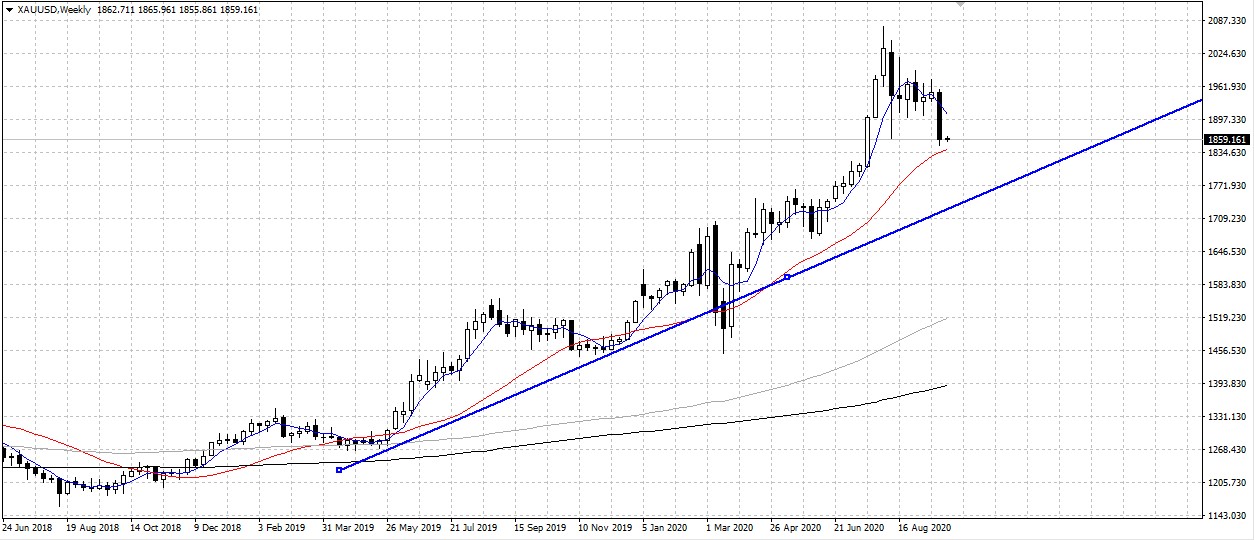
Task: Click the XAUUSD,Weekly chart title text
Action: coord(54,9)
